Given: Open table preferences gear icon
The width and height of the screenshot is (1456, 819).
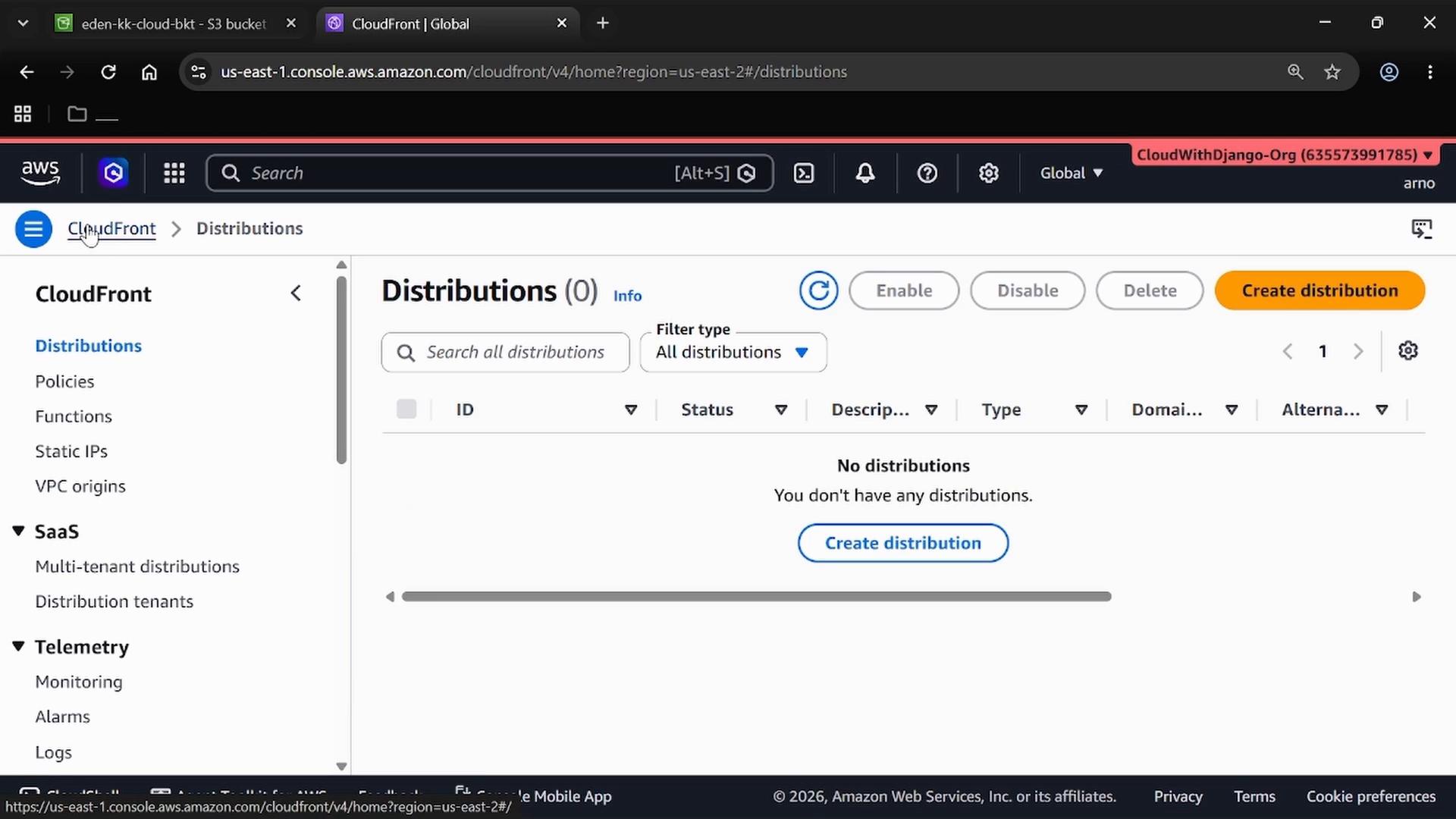Looking at the screenshot, I should point(1408,351).
